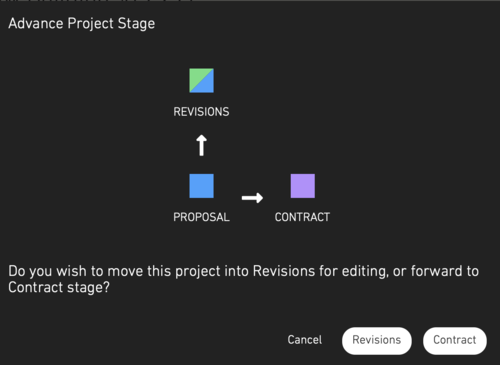Click the blue triangle of the Revisions icon
The height and width of the screenshot is (365, 500).
[x=207, y=85]
